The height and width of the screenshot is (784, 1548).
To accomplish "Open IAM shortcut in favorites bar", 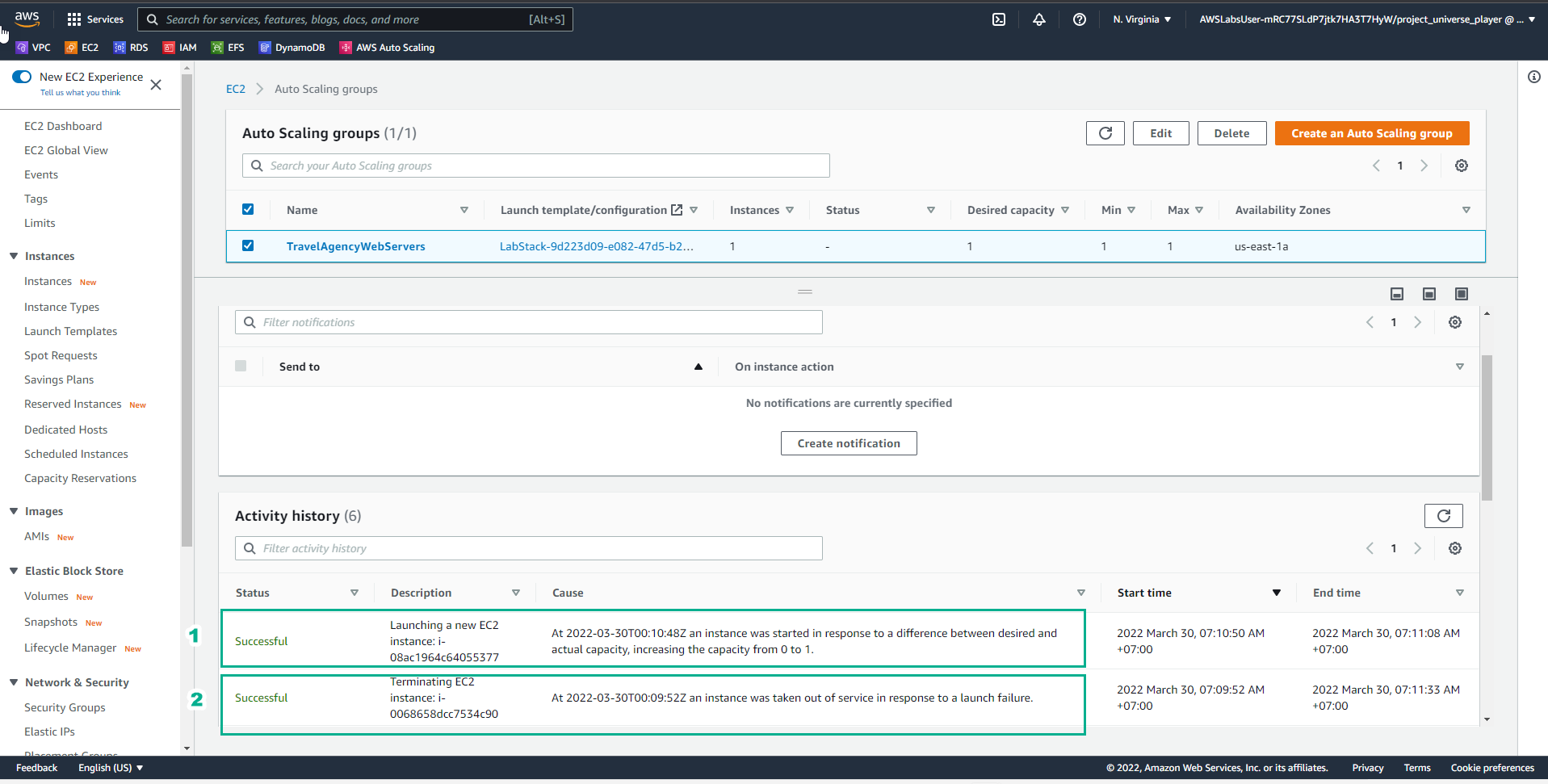I will [x=180, y=48].
